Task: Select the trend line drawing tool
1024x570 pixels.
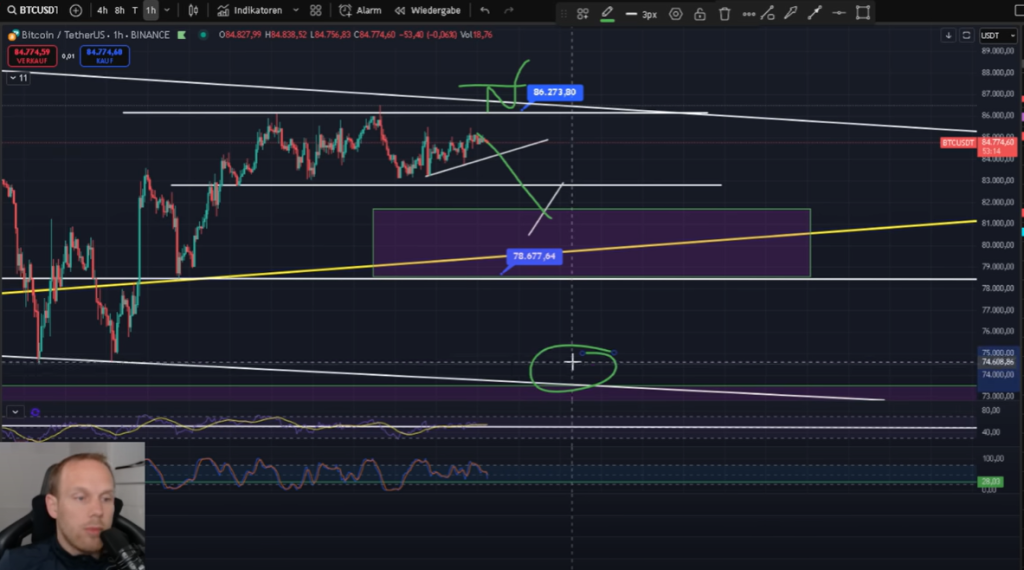Action: 768,13
